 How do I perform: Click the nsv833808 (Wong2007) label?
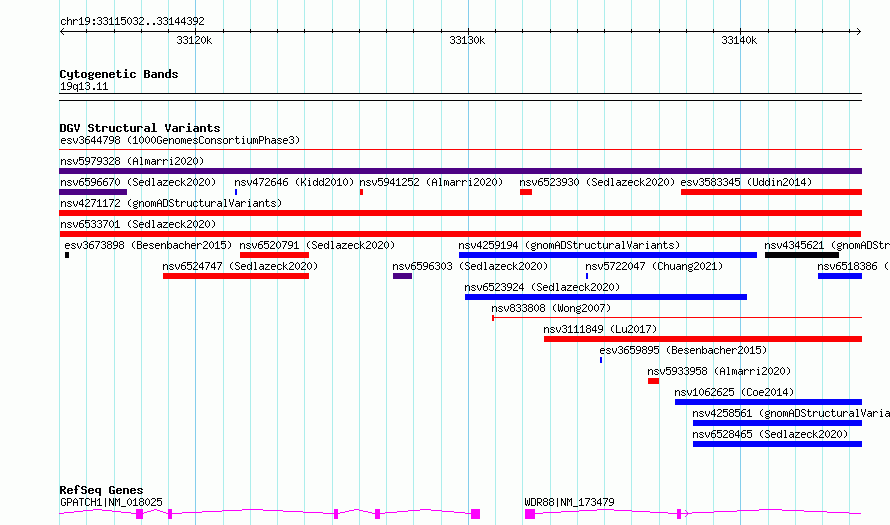tap(551, 308)
